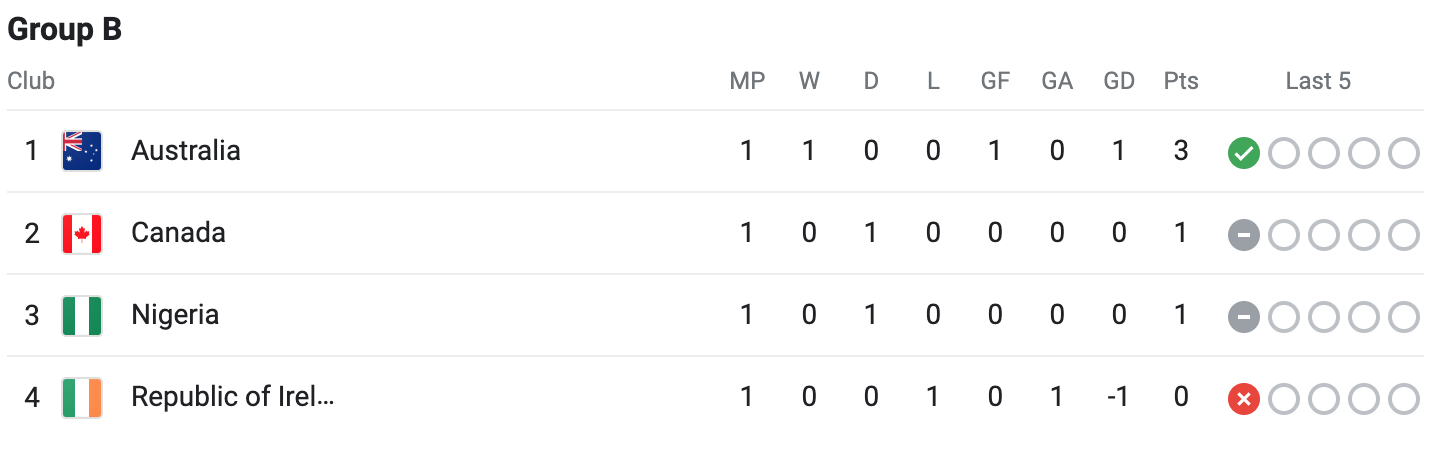Click the Group B heading
Screen dimensions: 1453x463
[65, 30]
